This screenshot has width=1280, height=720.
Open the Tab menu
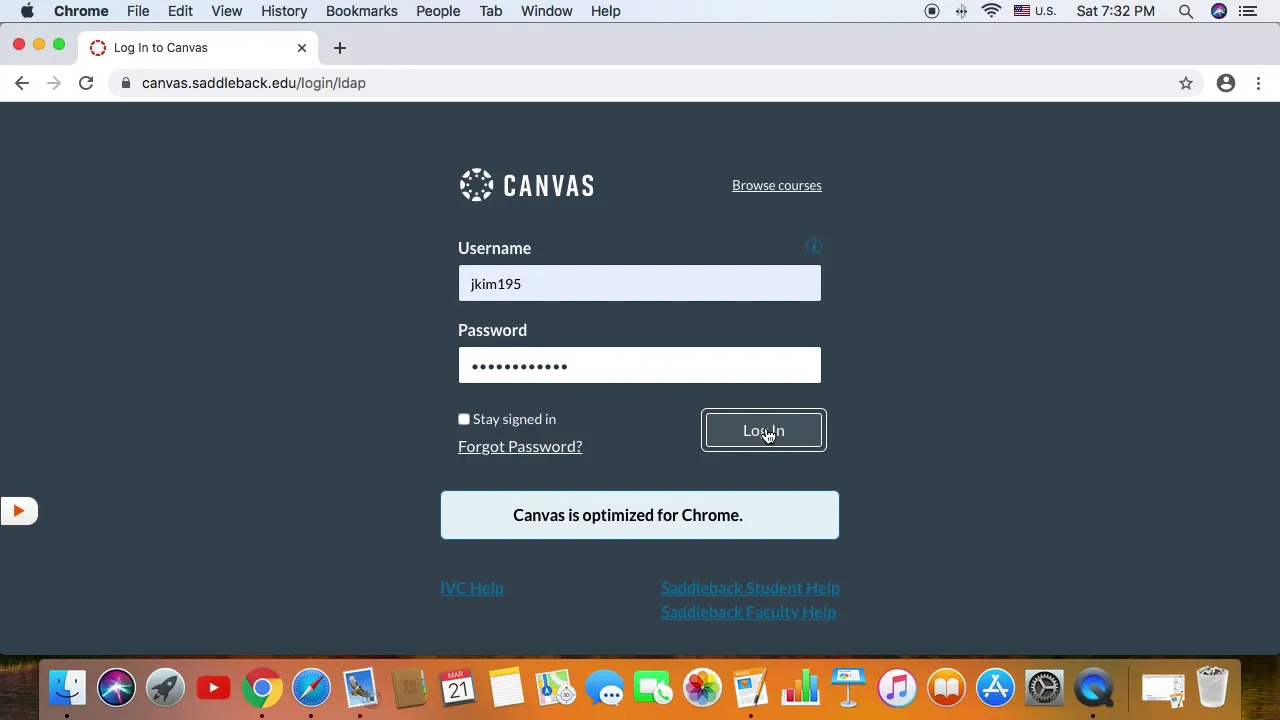(x=490, y=11)
